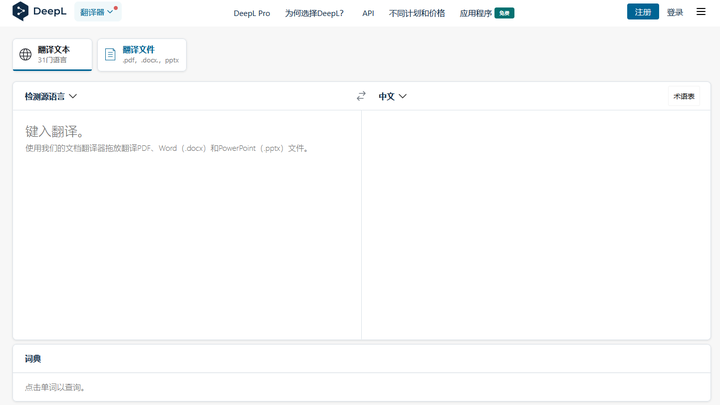Open 应用程序 navigation item
This screenshot has height=405, width=720.
(476, 13)
